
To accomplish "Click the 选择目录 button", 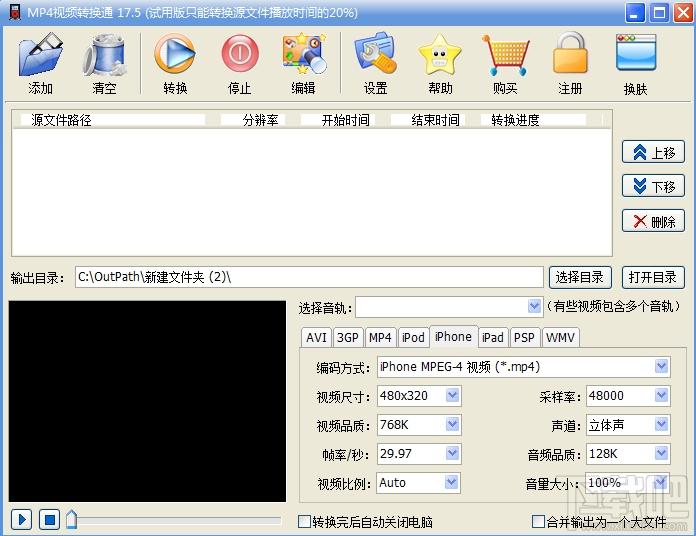I will click(580, 278).
